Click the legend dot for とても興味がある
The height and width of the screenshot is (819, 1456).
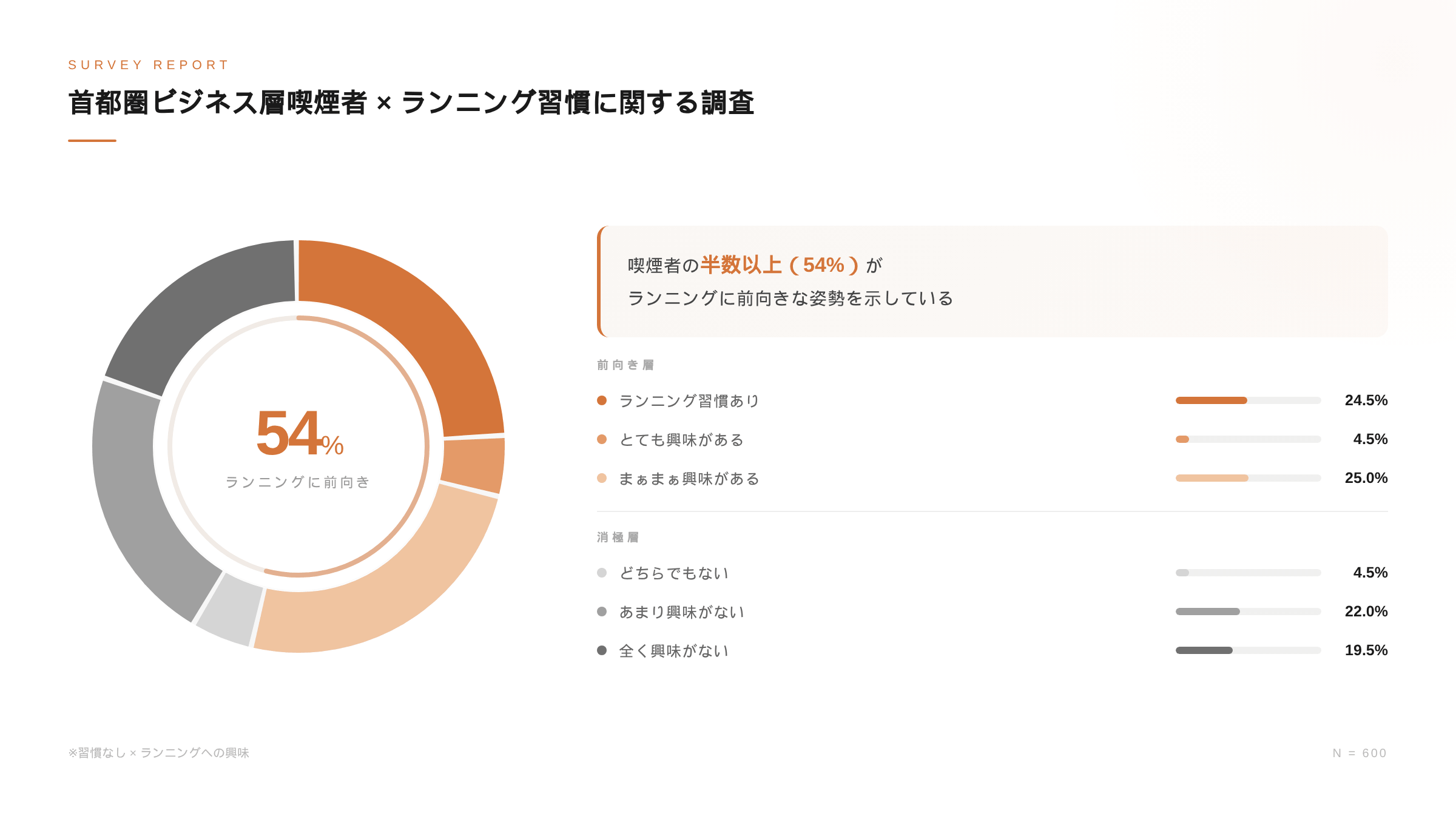pos(602,439)
